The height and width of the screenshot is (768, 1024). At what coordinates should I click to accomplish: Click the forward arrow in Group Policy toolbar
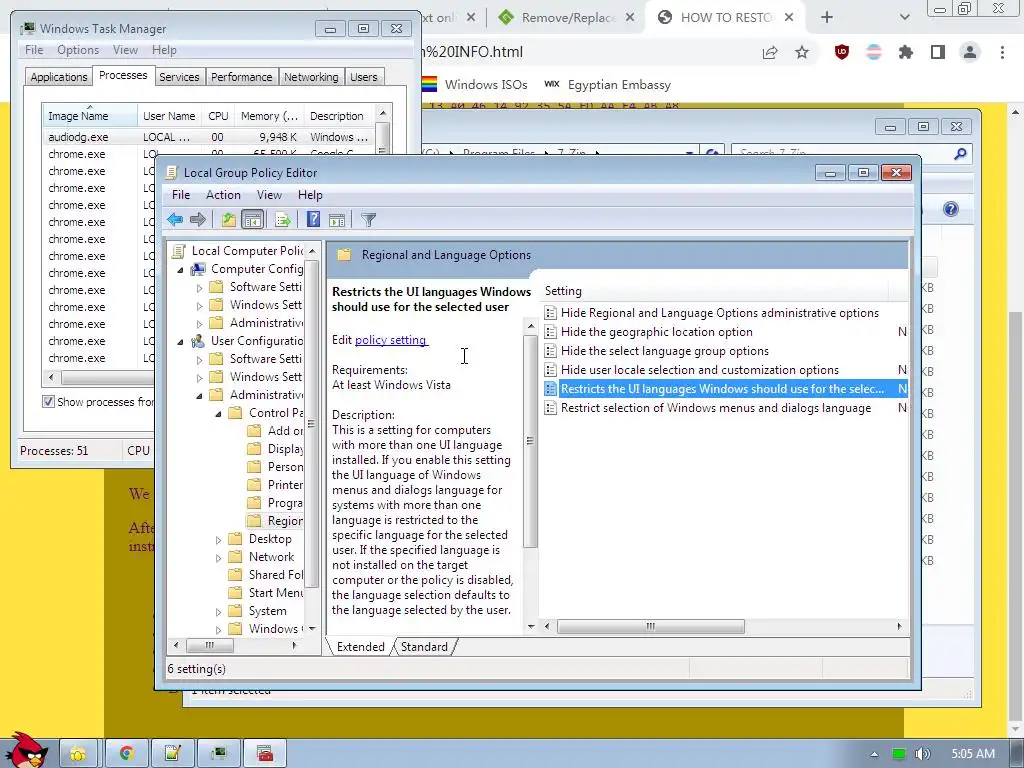[198, 219]
